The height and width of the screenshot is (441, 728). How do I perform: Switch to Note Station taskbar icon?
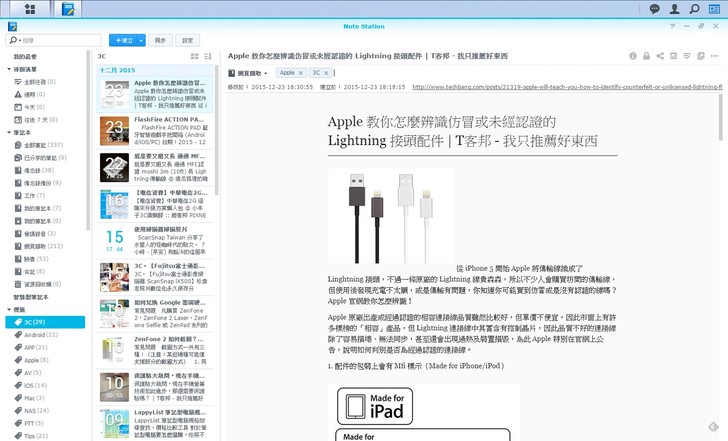pos(68,9)
